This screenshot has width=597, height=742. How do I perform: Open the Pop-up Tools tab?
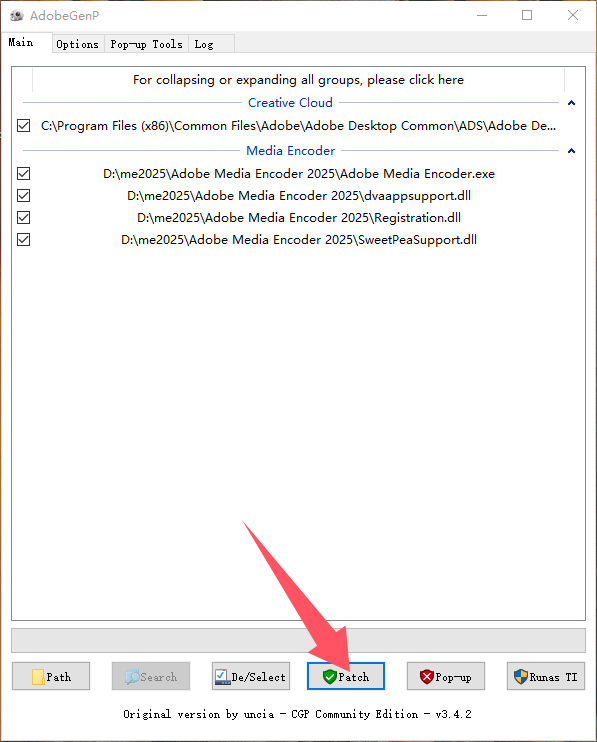point(146,44)
